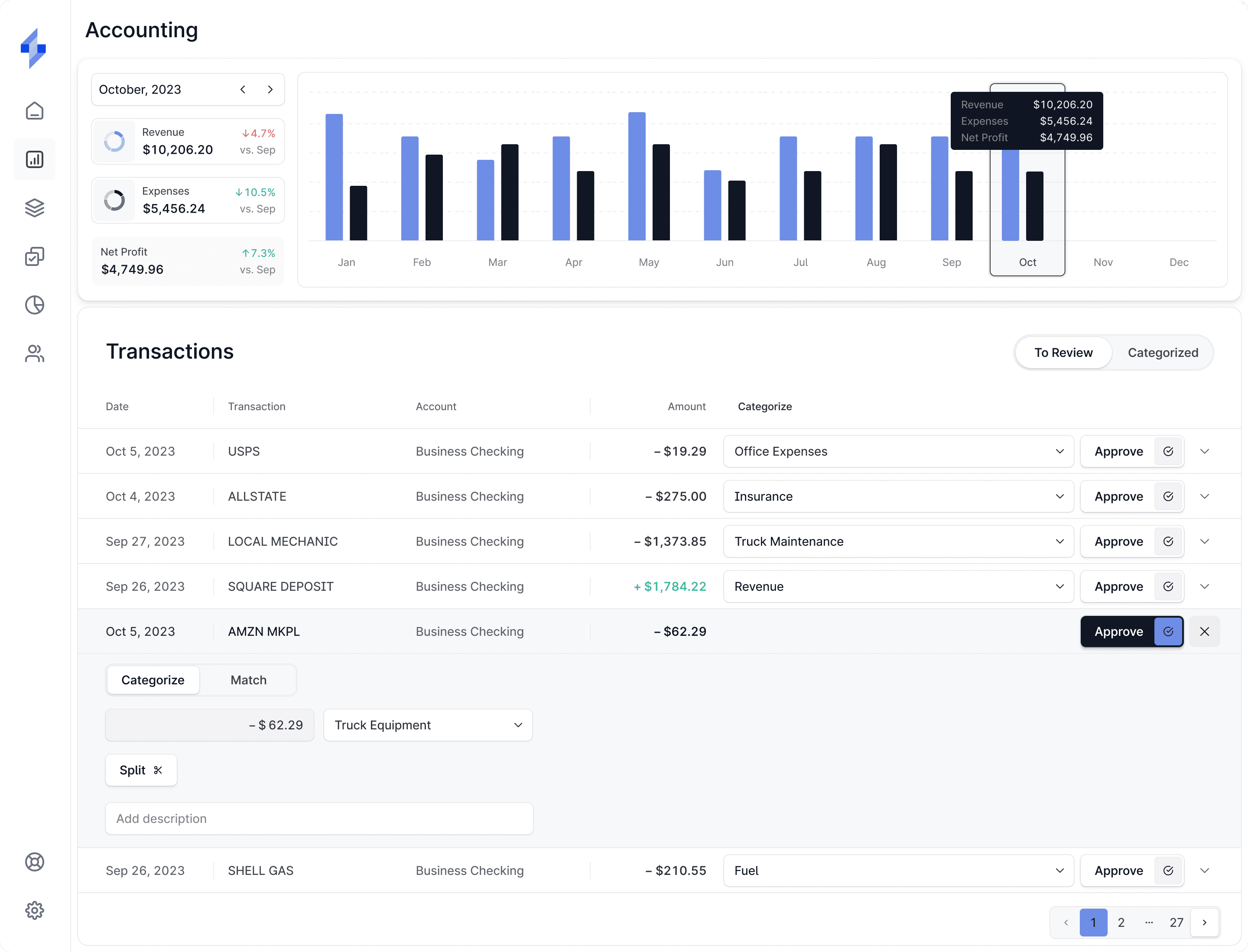Open the Match tab for AMZN MKPL

coord(248,680)
